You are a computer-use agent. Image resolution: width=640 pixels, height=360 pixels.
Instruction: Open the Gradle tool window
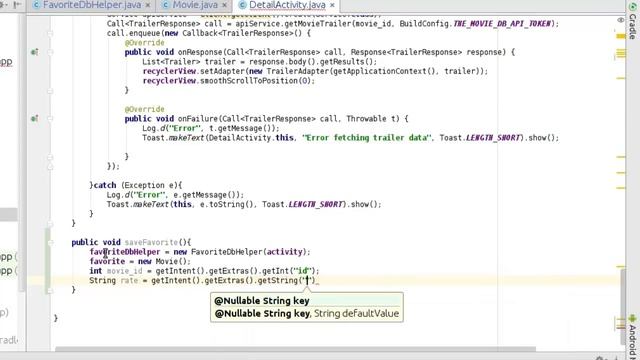[633, 20]
